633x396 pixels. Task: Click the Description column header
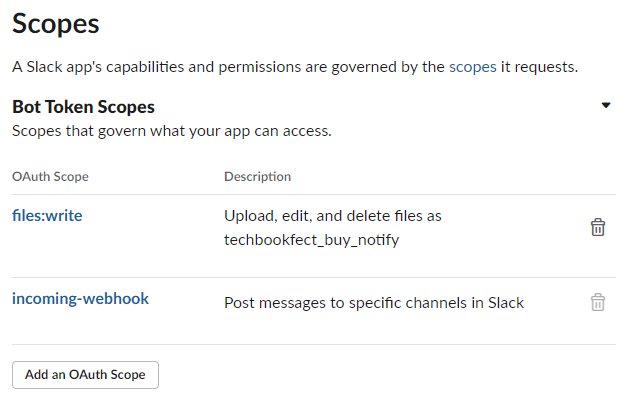point(258,176)
